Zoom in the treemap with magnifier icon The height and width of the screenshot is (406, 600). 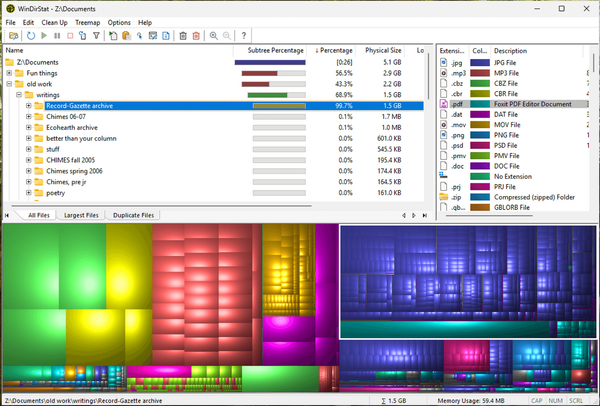[x=214, y=36]
